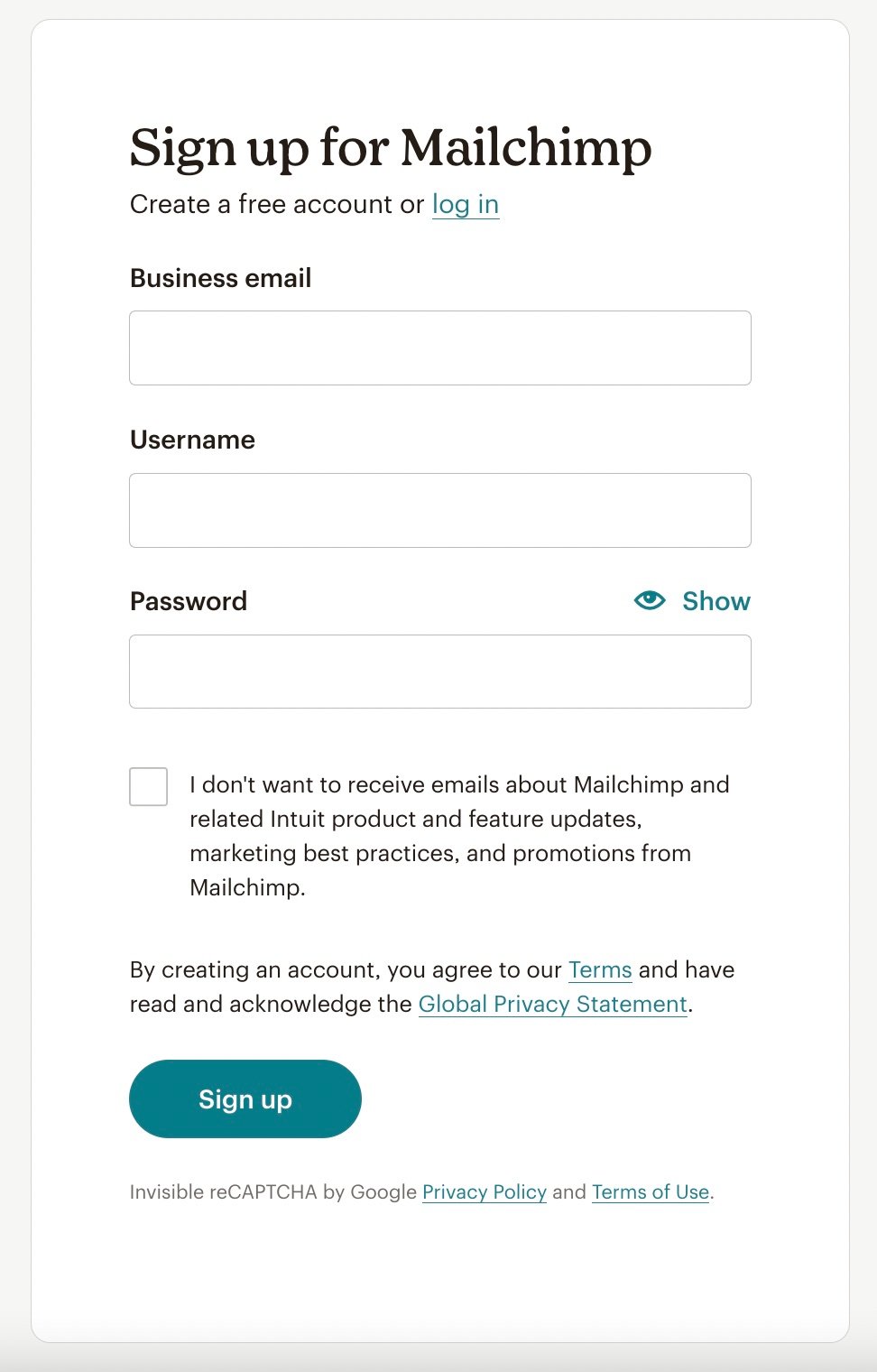877x1372 pixels.
Task: Click the Invisible reCAPTCHA notice text
Action: pyautogui.click(x=271, y=1191)
